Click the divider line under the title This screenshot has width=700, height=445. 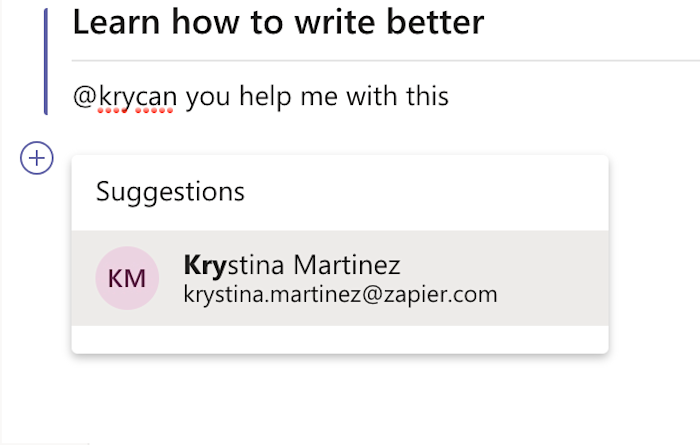(386, 60)
